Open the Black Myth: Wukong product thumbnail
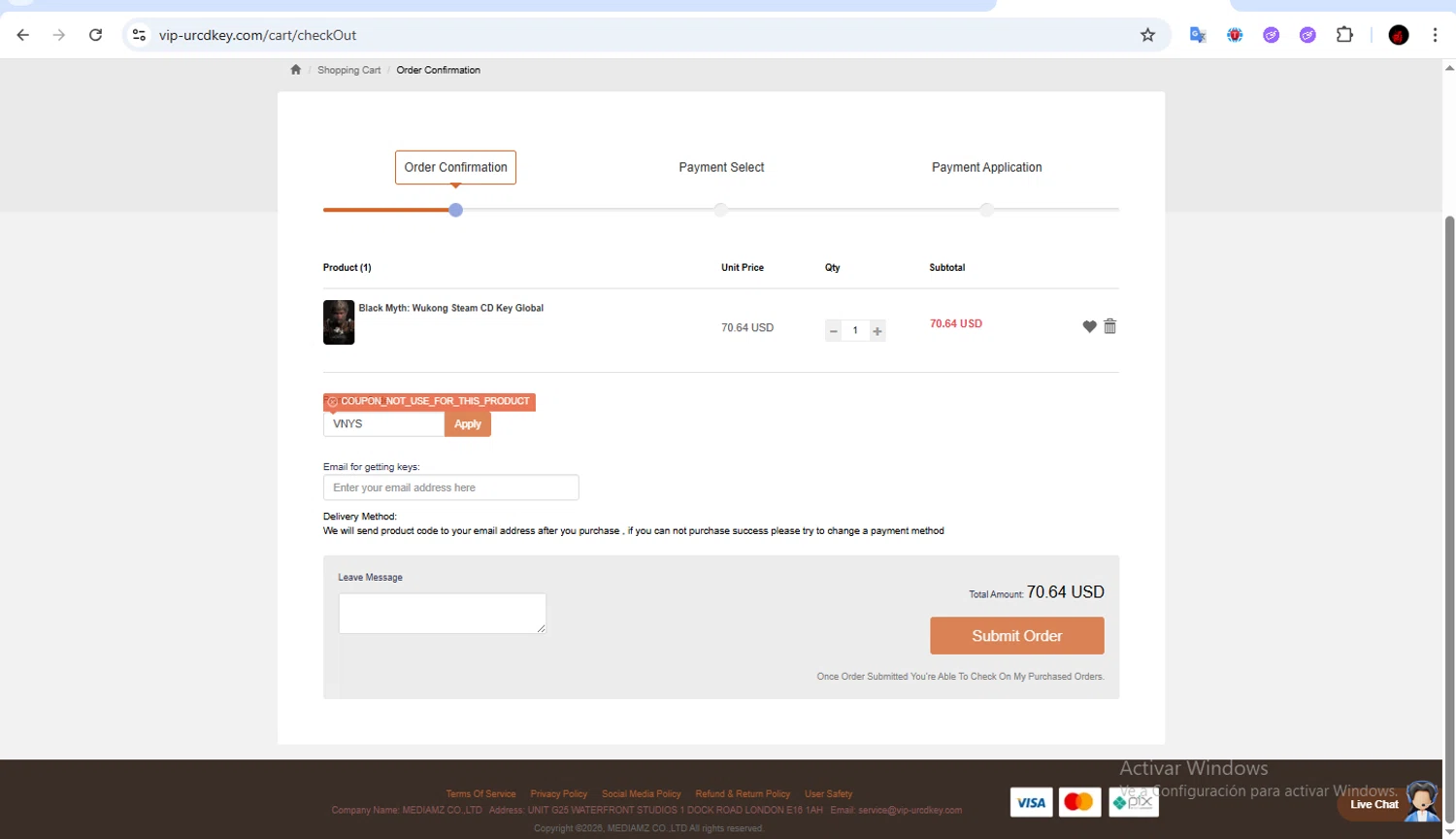Image resolution: width=1456 pixels, height=839 pixels. (339, 322)
